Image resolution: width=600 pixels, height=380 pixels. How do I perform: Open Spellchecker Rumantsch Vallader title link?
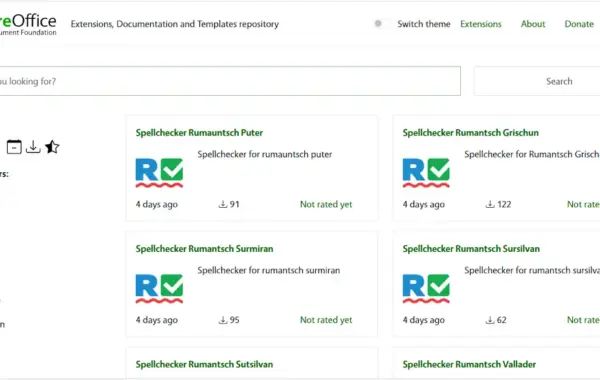pos(469,364)
